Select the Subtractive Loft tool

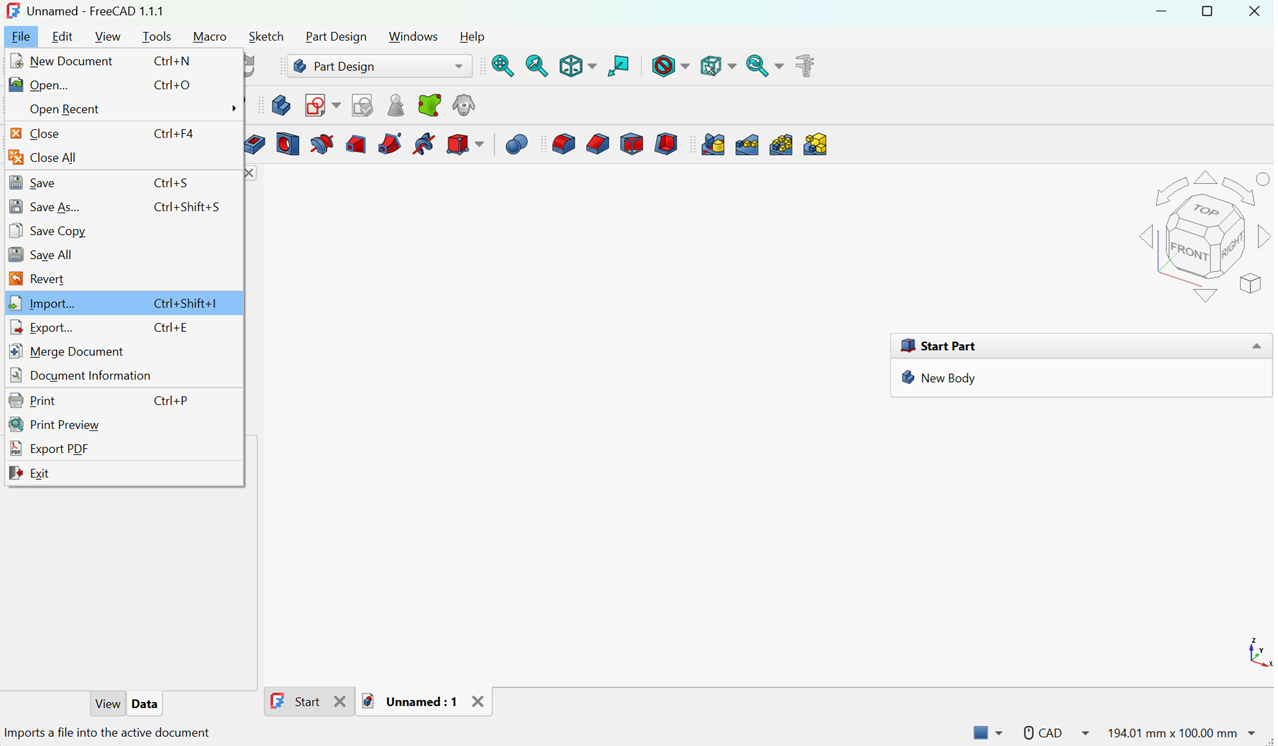(x=356, y=144)
